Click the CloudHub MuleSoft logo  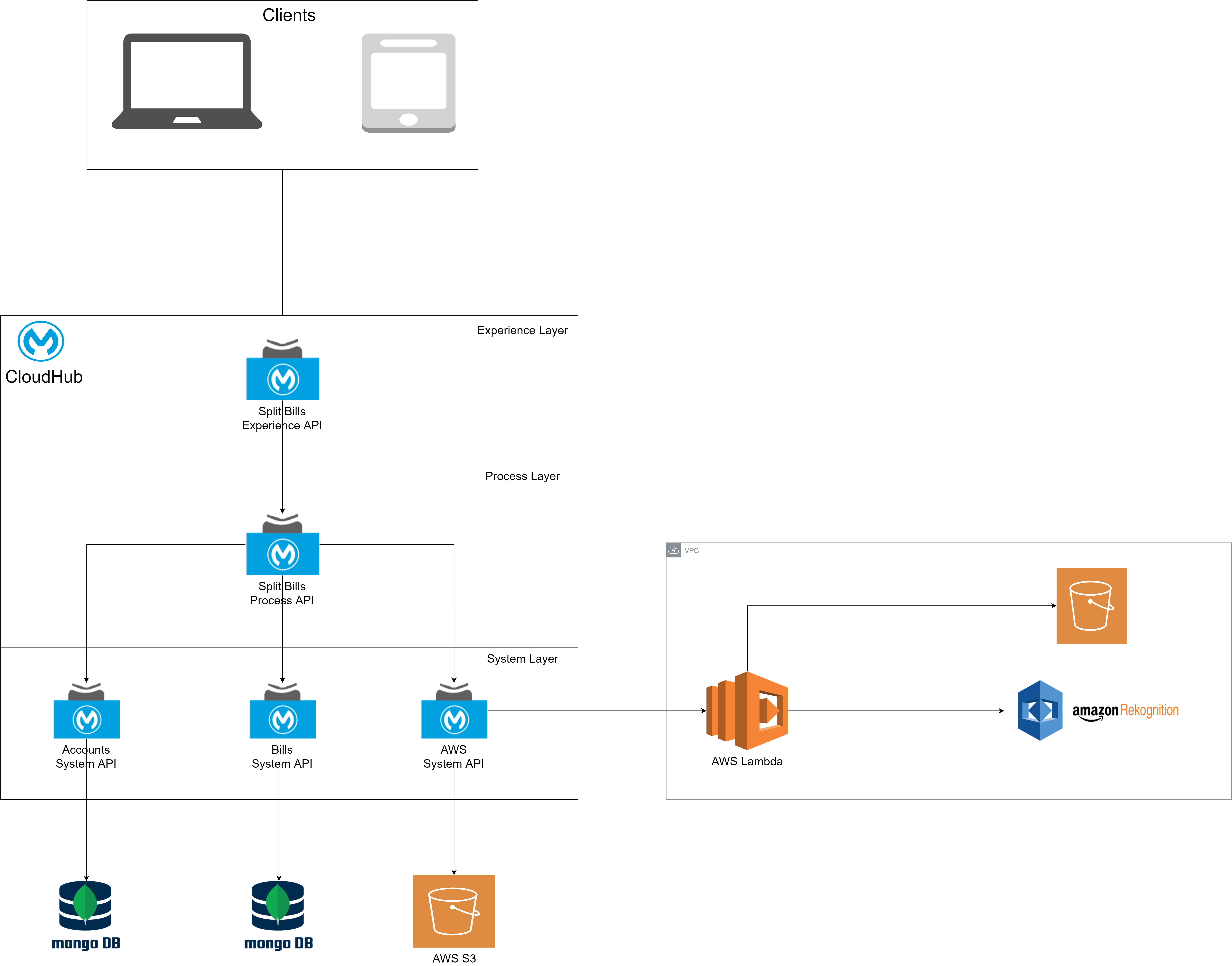[41, 341]
